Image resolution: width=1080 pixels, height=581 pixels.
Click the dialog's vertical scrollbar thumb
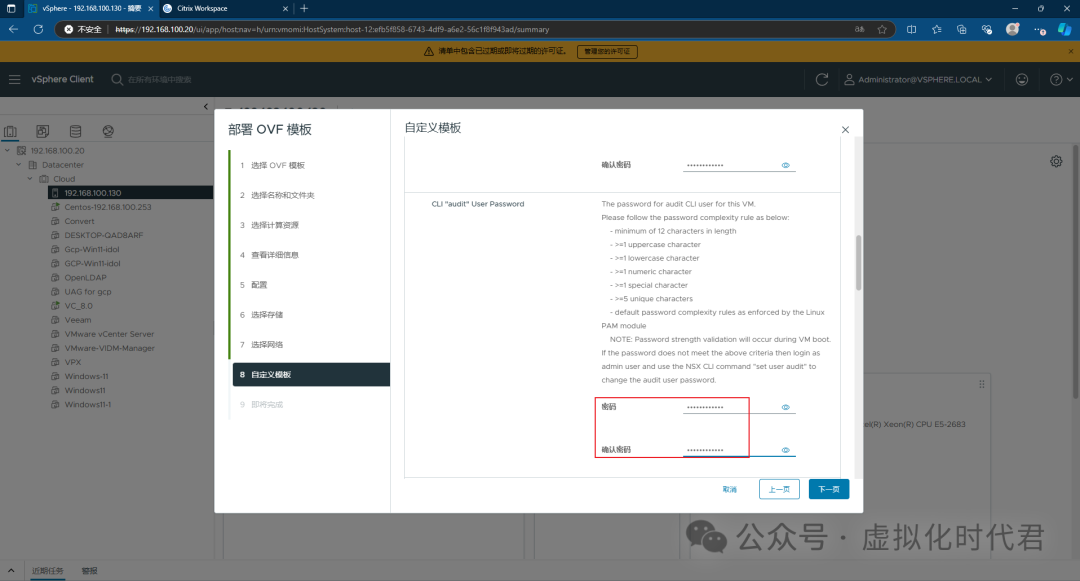coord(858,263)
